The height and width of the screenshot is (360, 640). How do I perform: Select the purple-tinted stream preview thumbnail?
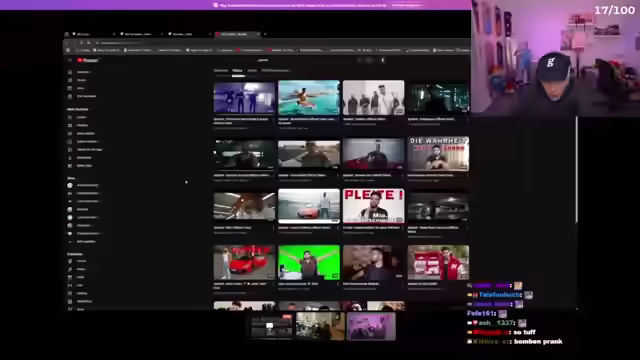(x=371, y=327)
